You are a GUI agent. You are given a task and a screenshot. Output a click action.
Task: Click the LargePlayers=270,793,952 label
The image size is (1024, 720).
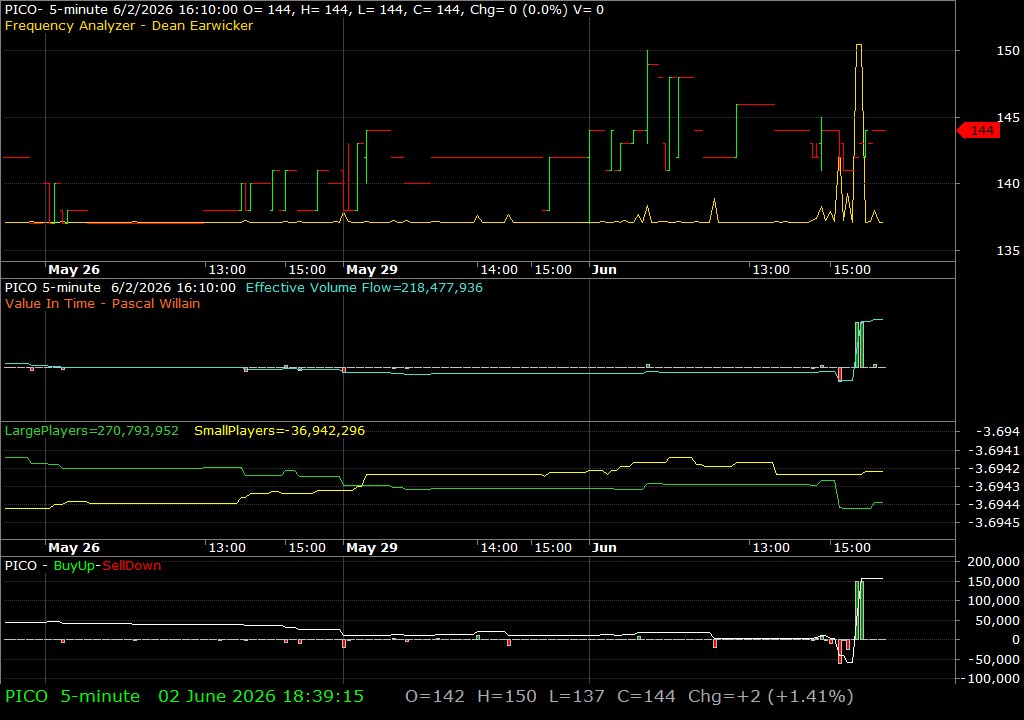91,431
